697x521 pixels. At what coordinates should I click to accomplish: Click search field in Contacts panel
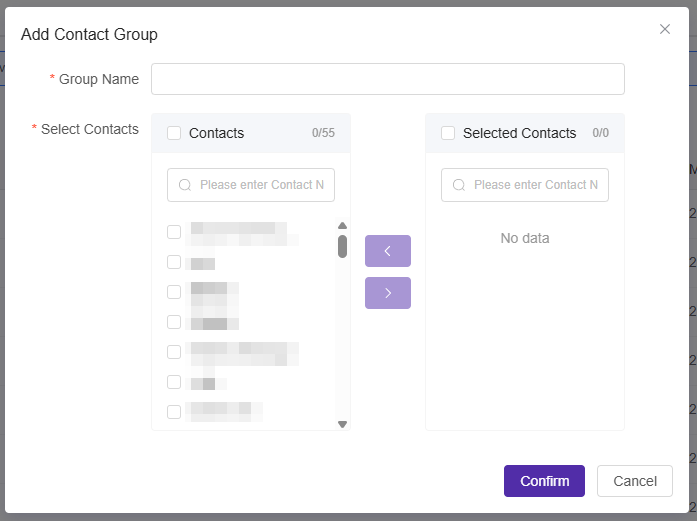tap(260, 185)
